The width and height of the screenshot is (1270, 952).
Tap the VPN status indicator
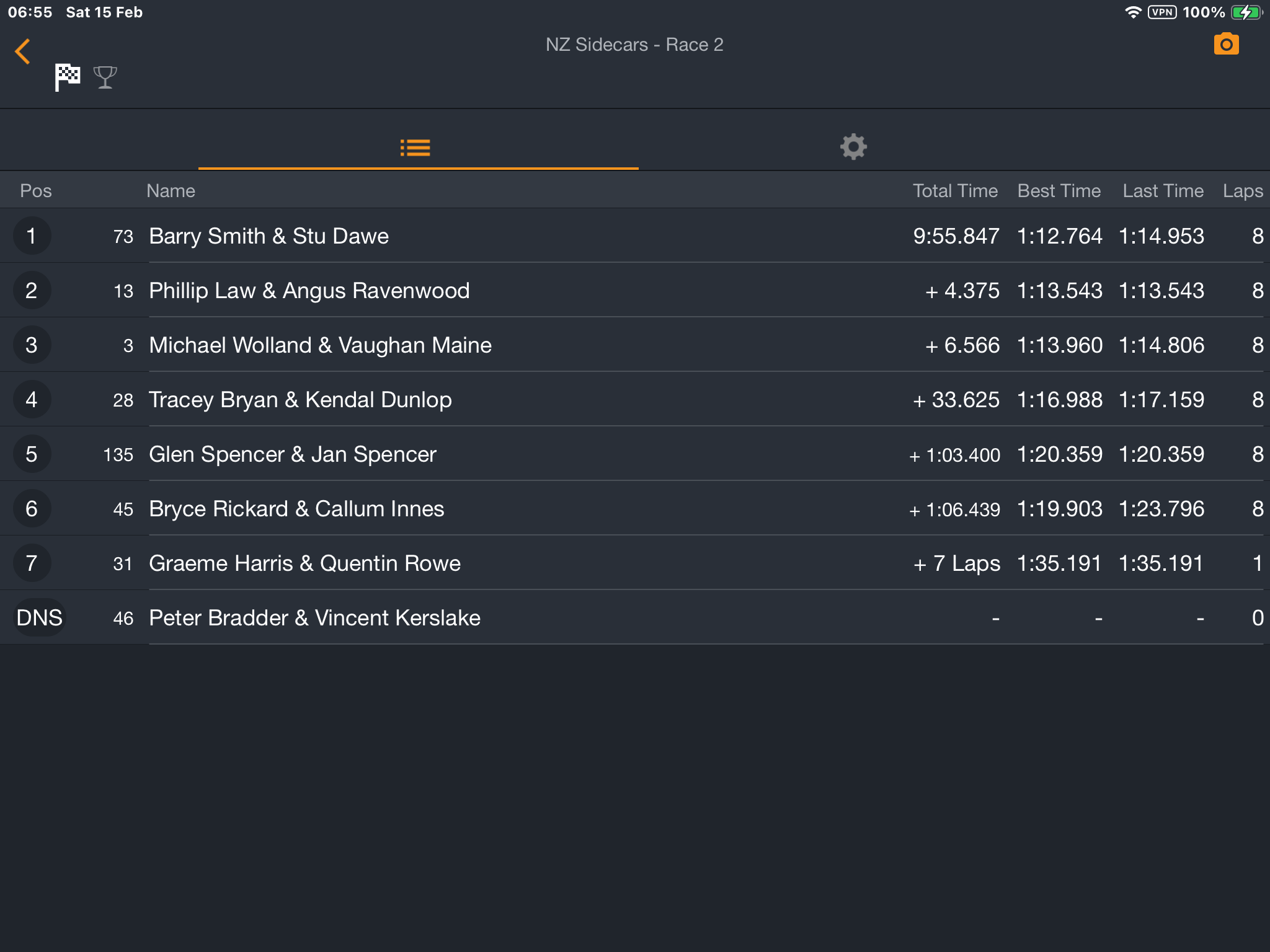pos(1162,12)
